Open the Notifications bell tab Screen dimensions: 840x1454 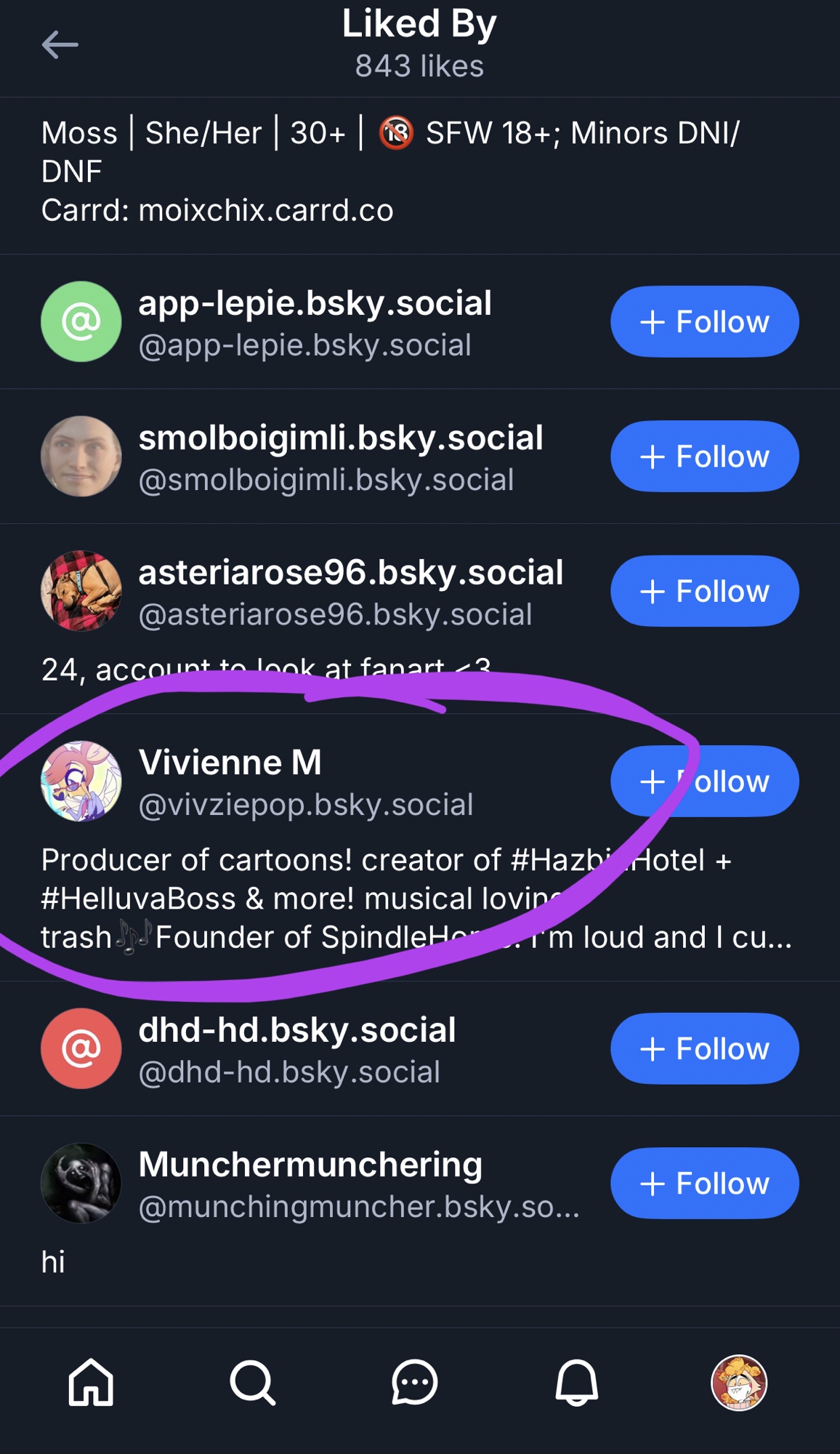576,1382
